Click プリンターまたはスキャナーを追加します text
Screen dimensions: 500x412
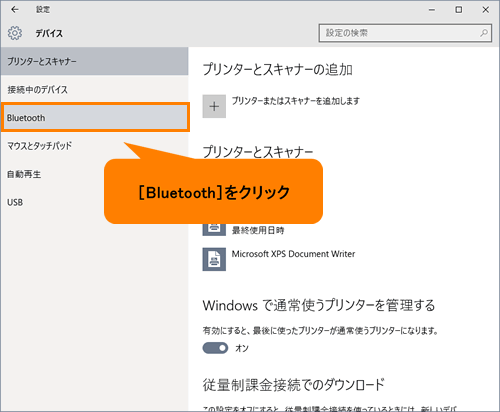pos(296,101)
